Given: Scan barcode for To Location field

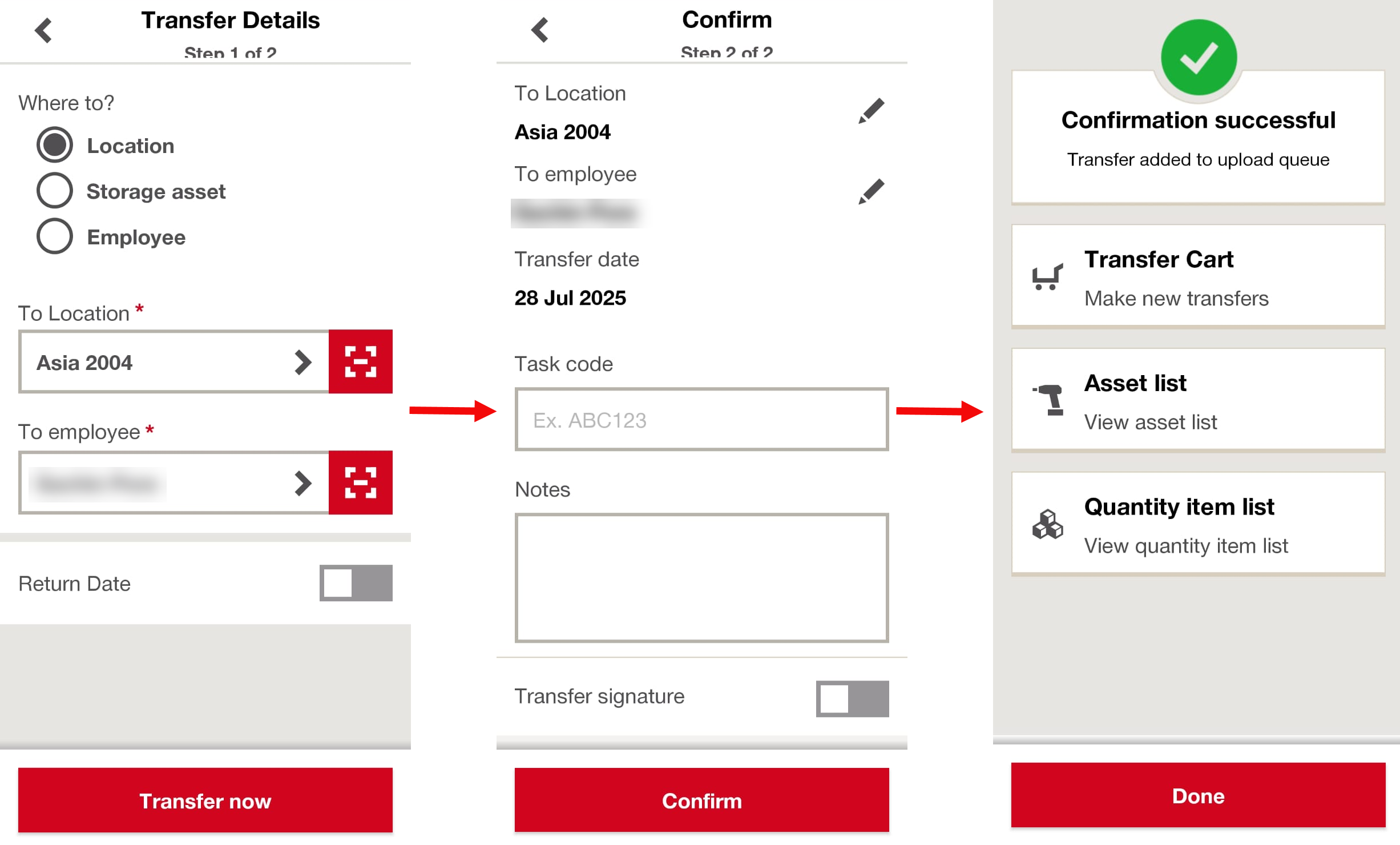Looking at the screenshot, I should click(x=360, y=361).
